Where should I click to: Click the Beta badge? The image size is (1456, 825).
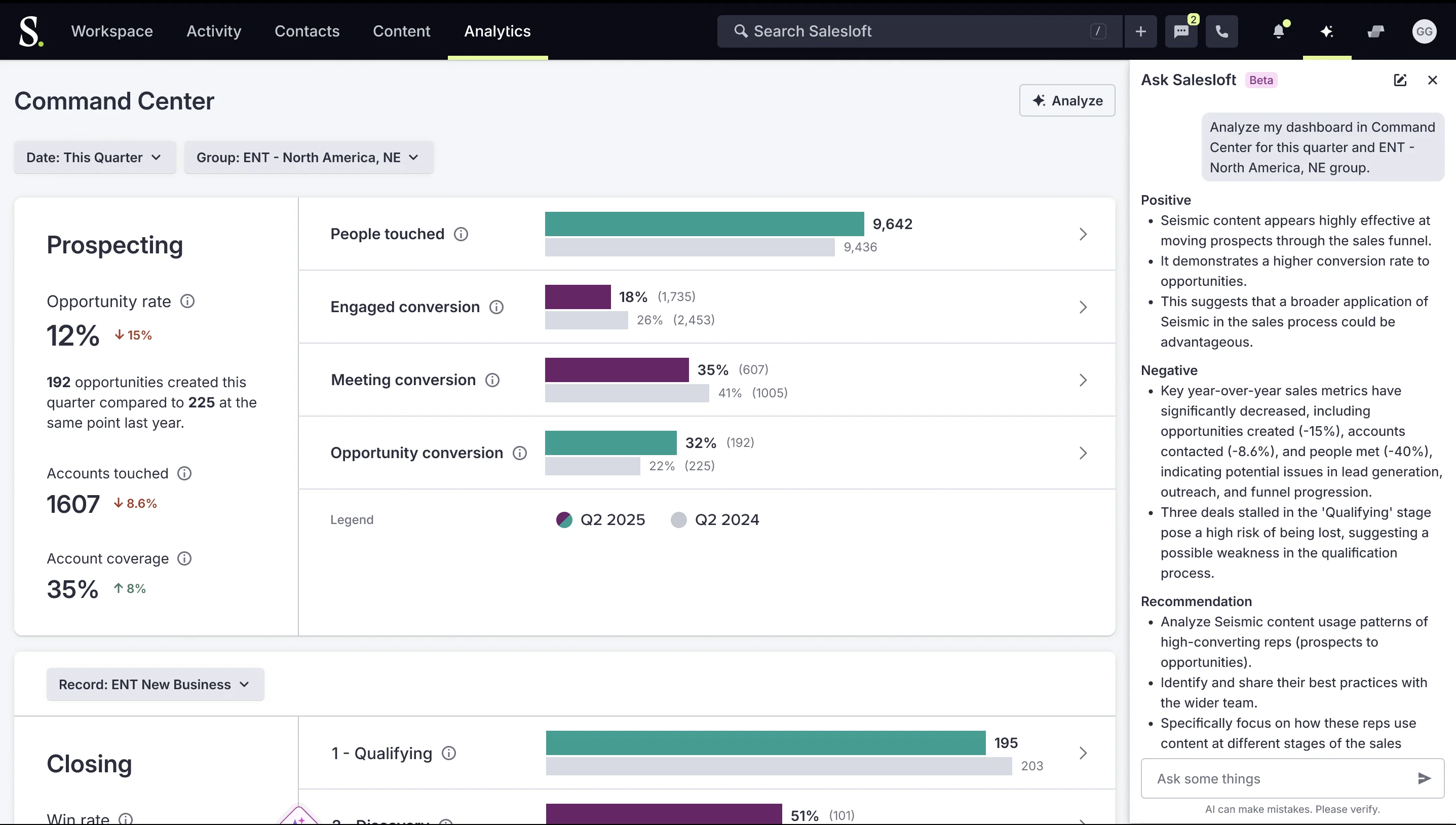coord(1260,80)
